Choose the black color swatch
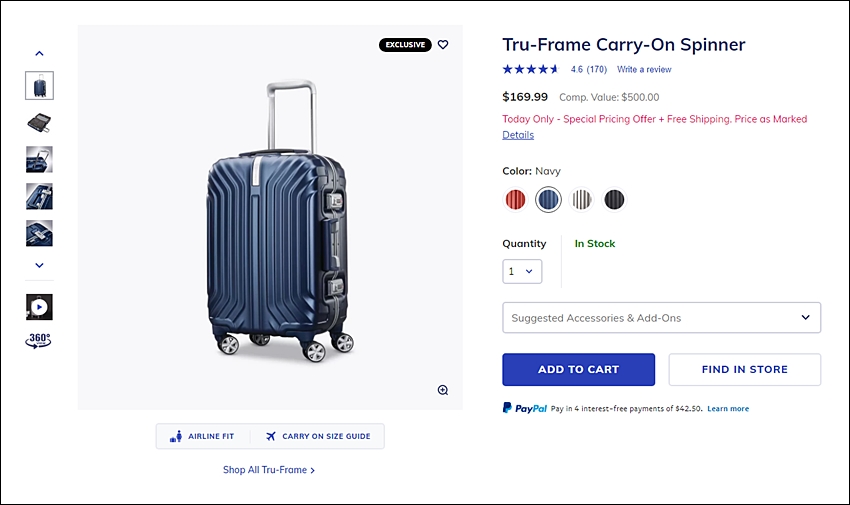Image resolution: width=850 pixels, height=505 pixels. point(614,199)
